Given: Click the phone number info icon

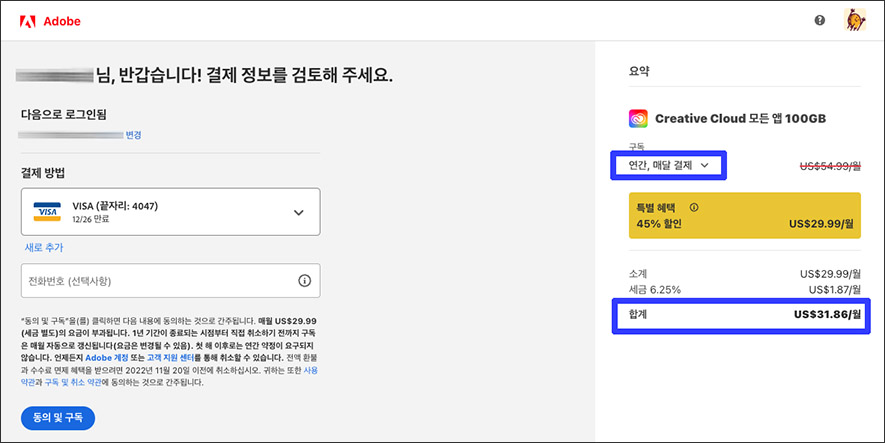Looking at the screenshot, I should [x=305, y=280].
